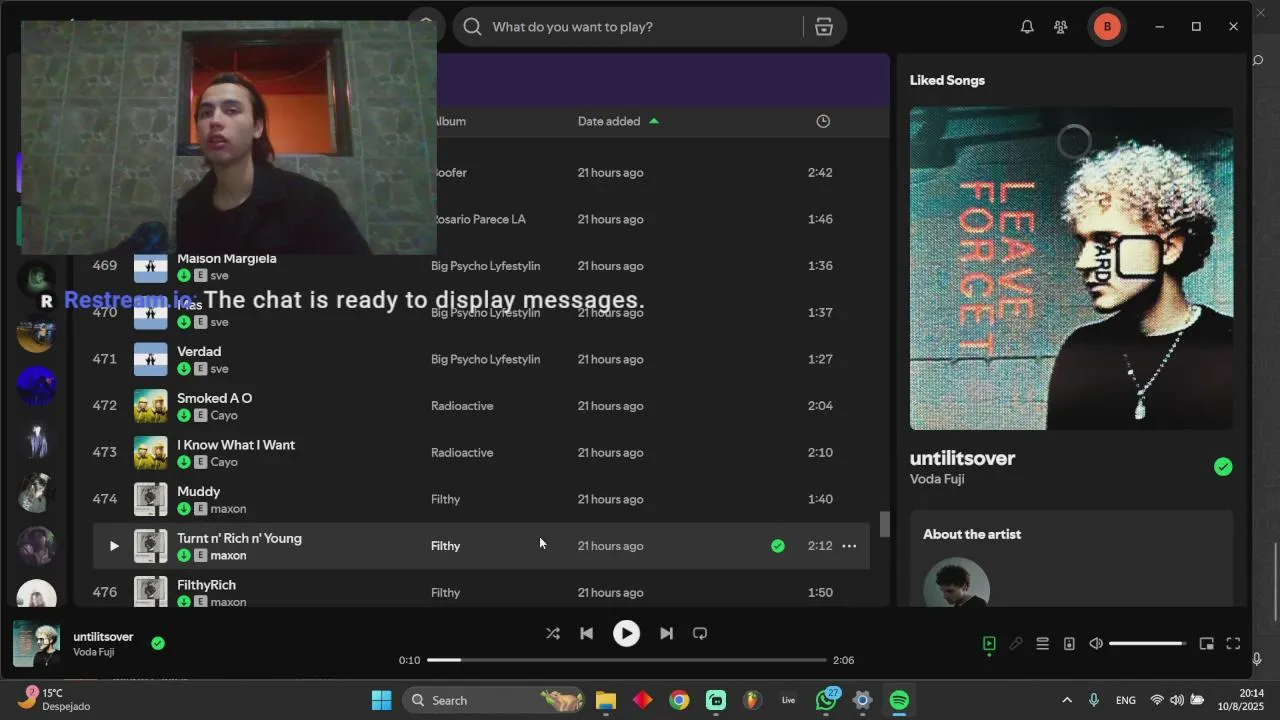Sort by the duration clock icon
Image resolution: width=1280 pixels, height=720 pixels.
click(x=823, y=121)
